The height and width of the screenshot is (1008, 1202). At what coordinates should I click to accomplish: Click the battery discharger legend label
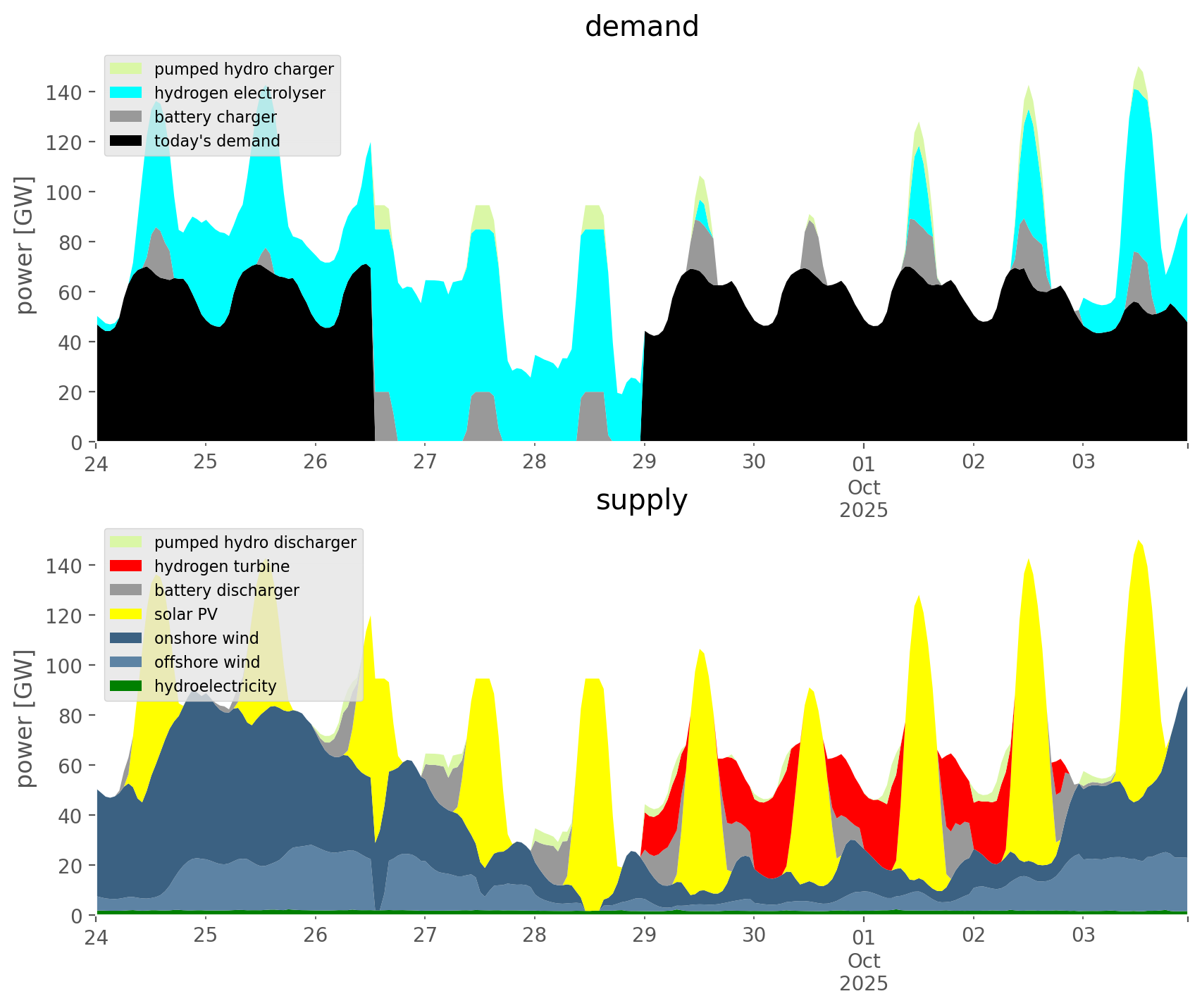226,590
